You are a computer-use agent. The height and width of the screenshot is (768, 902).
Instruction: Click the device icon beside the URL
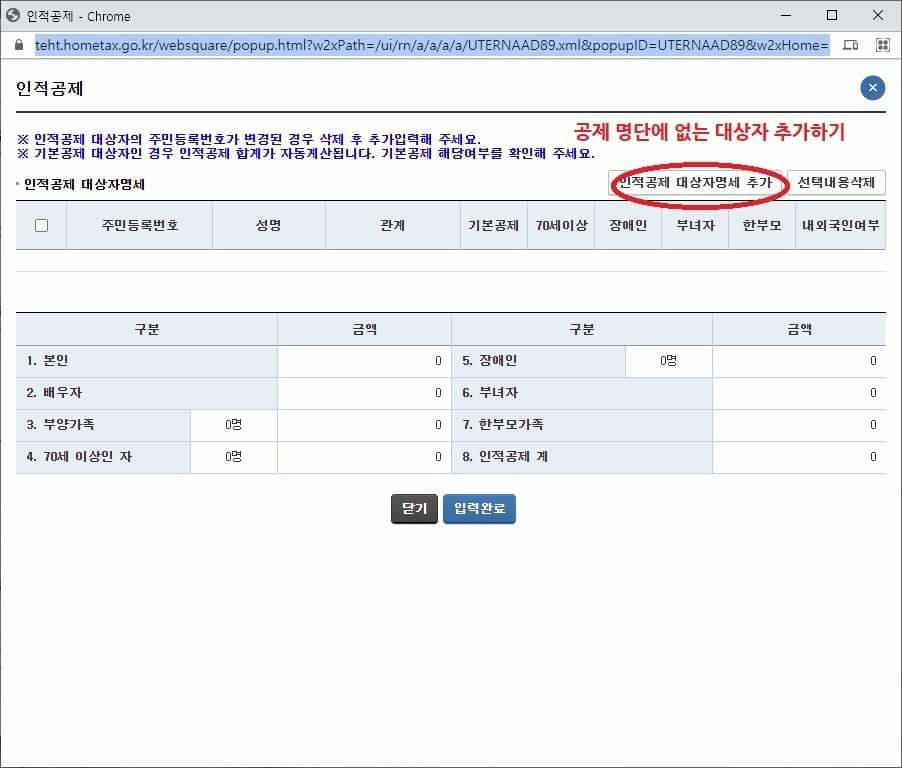click(850, 46)
